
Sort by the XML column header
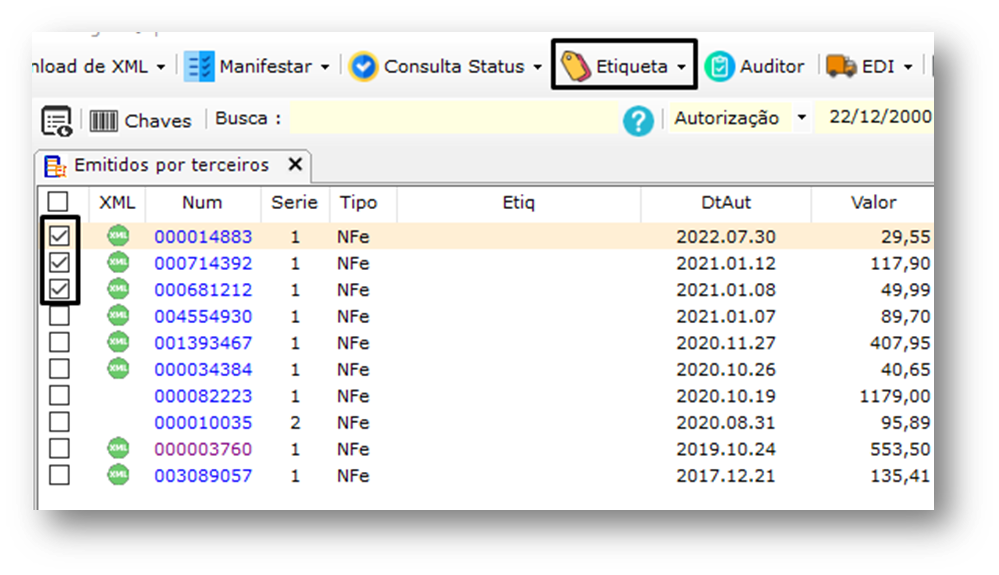pos(117,202)
